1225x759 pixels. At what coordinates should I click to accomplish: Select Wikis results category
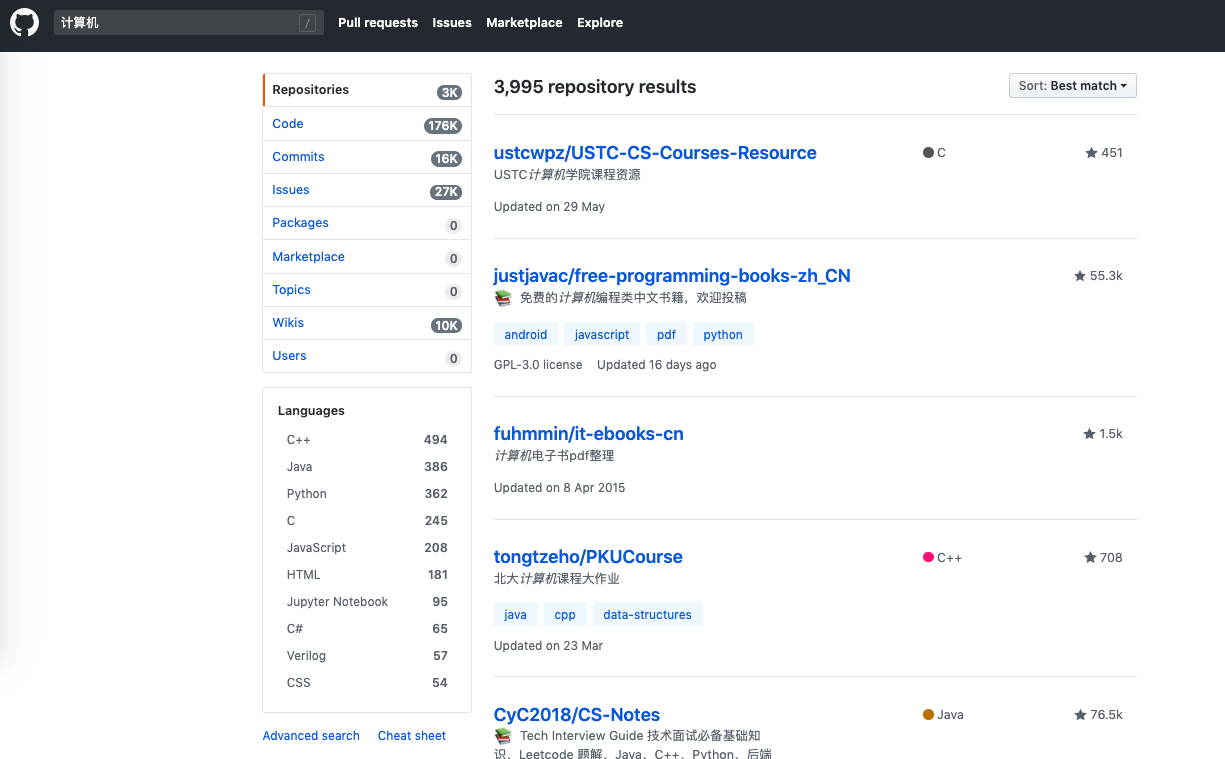point(367,323)
